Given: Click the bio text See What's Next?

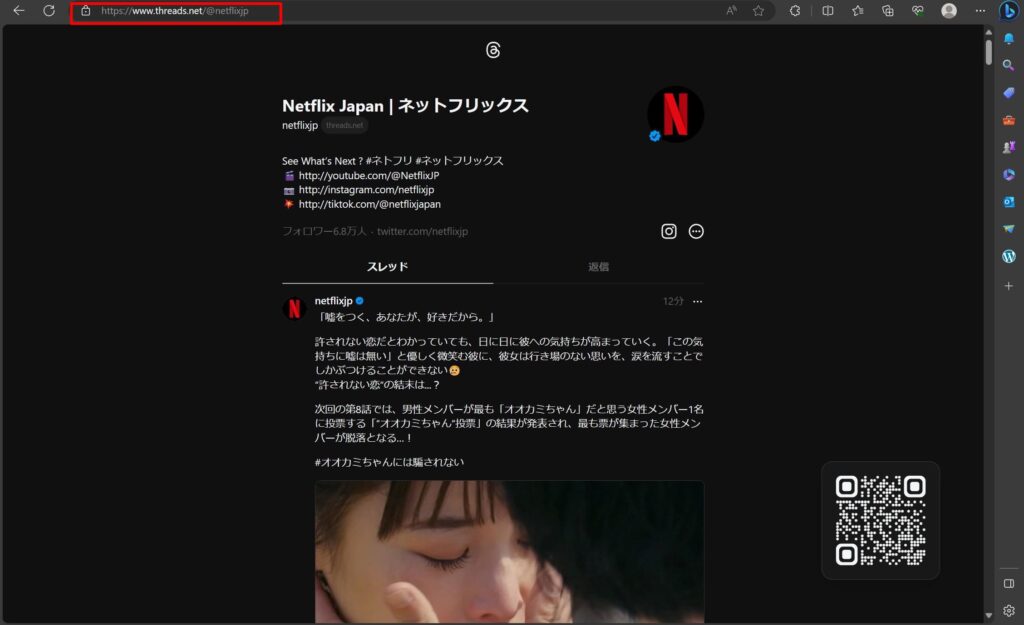Looking at the screenshot, I should pos(323,161).
